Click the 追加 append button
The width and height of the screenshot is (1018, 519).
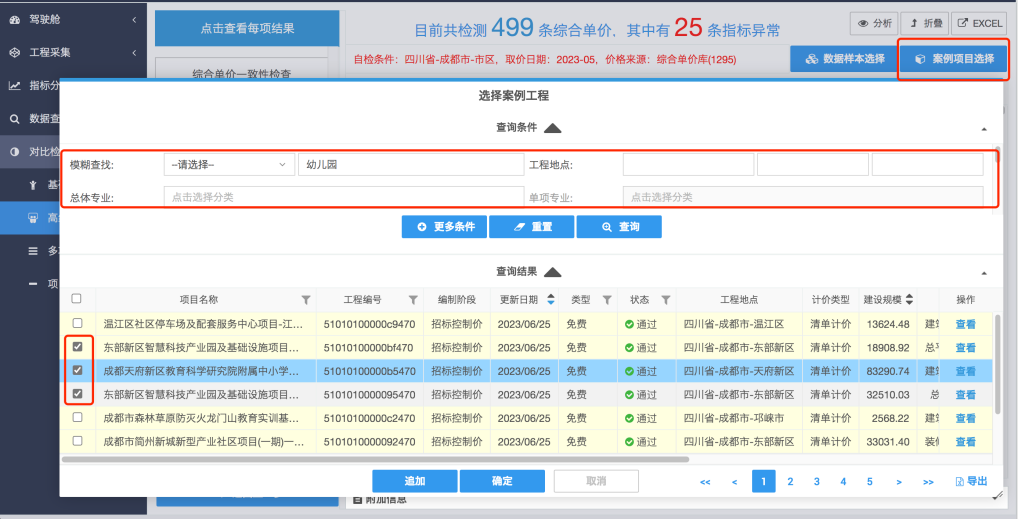[415, 481]
